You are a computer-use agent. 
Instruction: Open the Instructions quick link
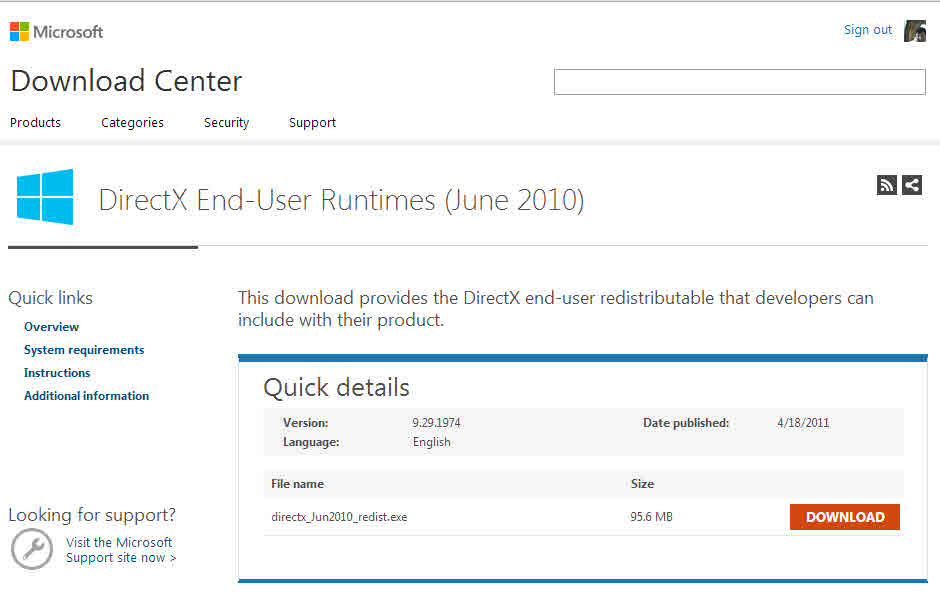coord(57,373)
